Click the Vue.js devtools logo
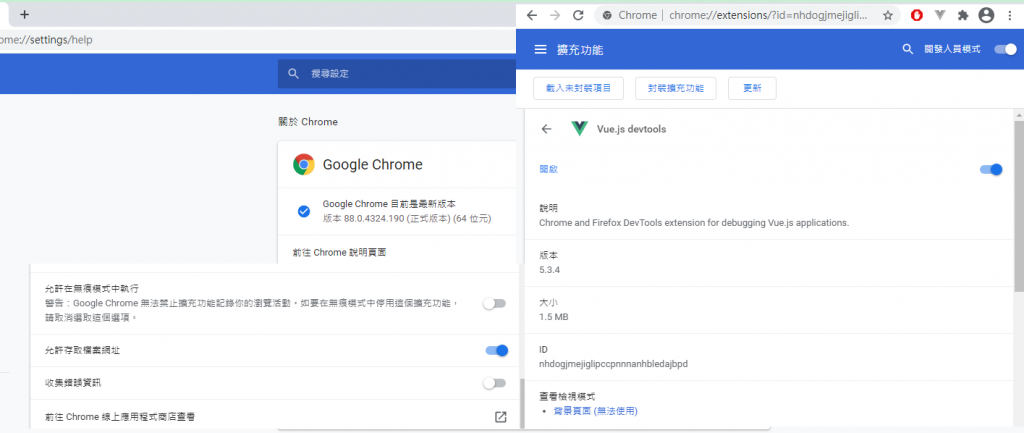Image resolution: width=1024 pixels, height=433 pixels. (579, 129)
